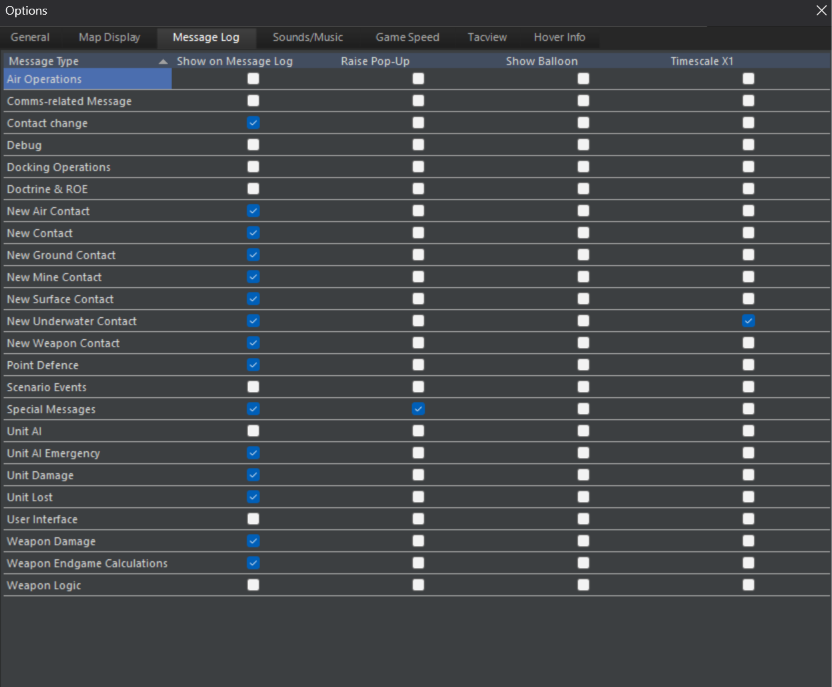
Task: Enable Debug messages on Message Log
Action: [x=253, y=145]
